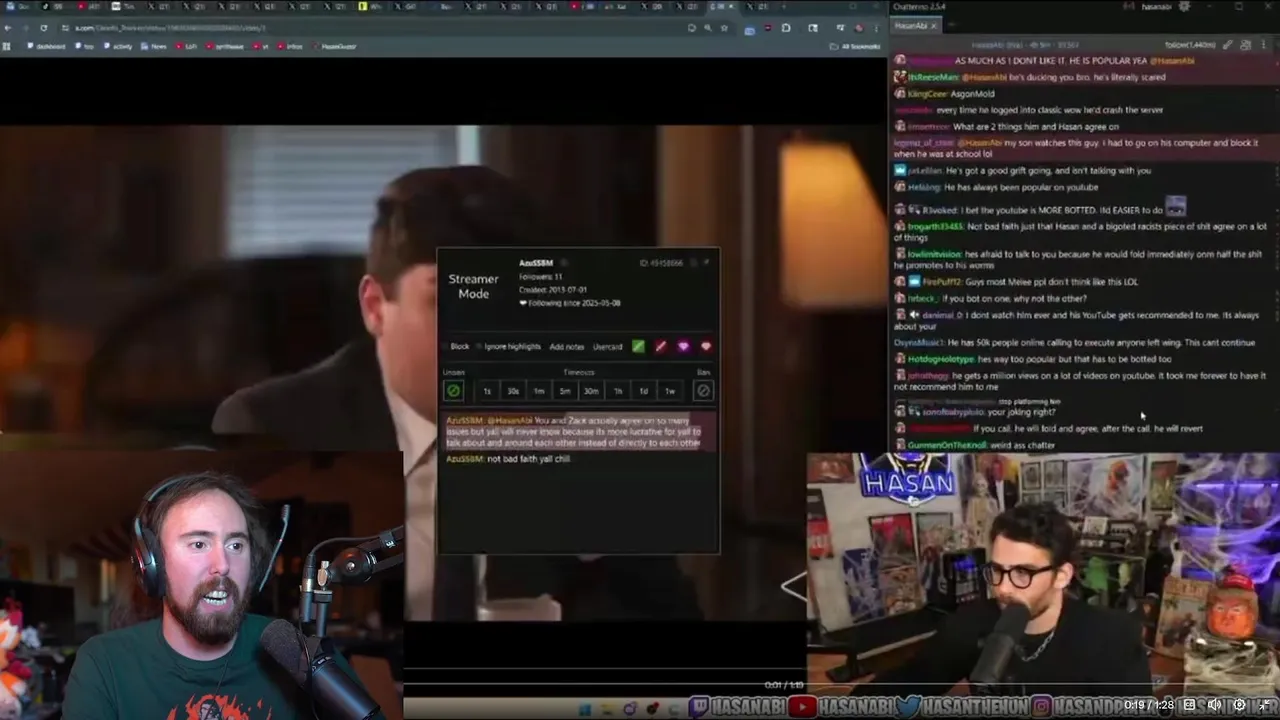
Task: Select the 30m timeout button
Action: point(591,391)
